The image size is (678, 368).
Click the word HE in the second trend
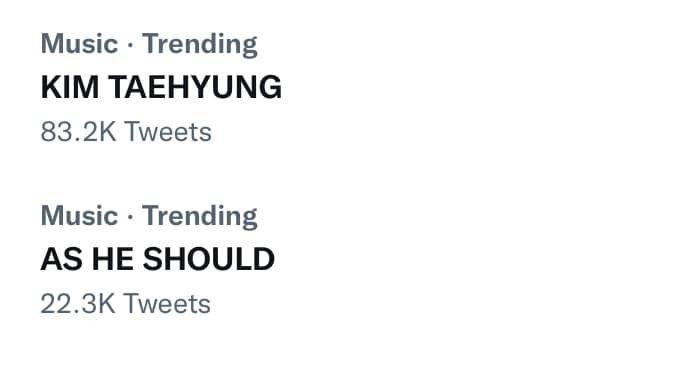tap(112, 259)
